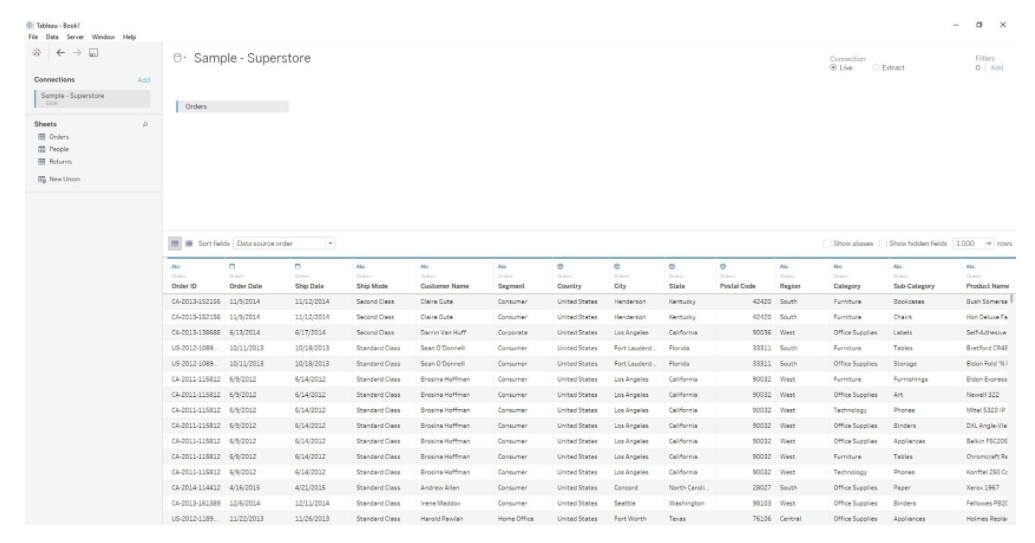This screenshot has height=543, width=1035.
Task: Click calendar type icon above Ship Date
Action: click(x=298, y=267)
